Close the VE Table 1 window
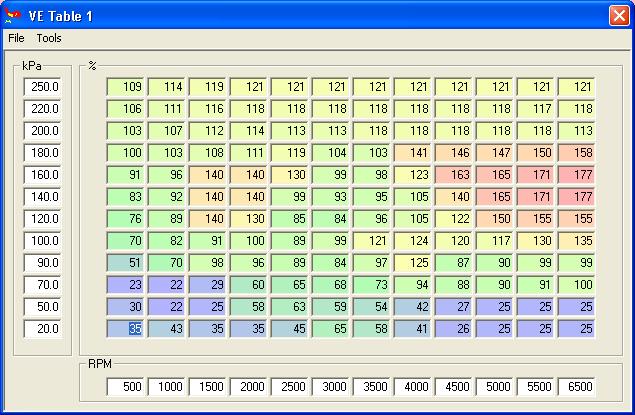This screenshot has height=415, width=635. click(618, 15)
